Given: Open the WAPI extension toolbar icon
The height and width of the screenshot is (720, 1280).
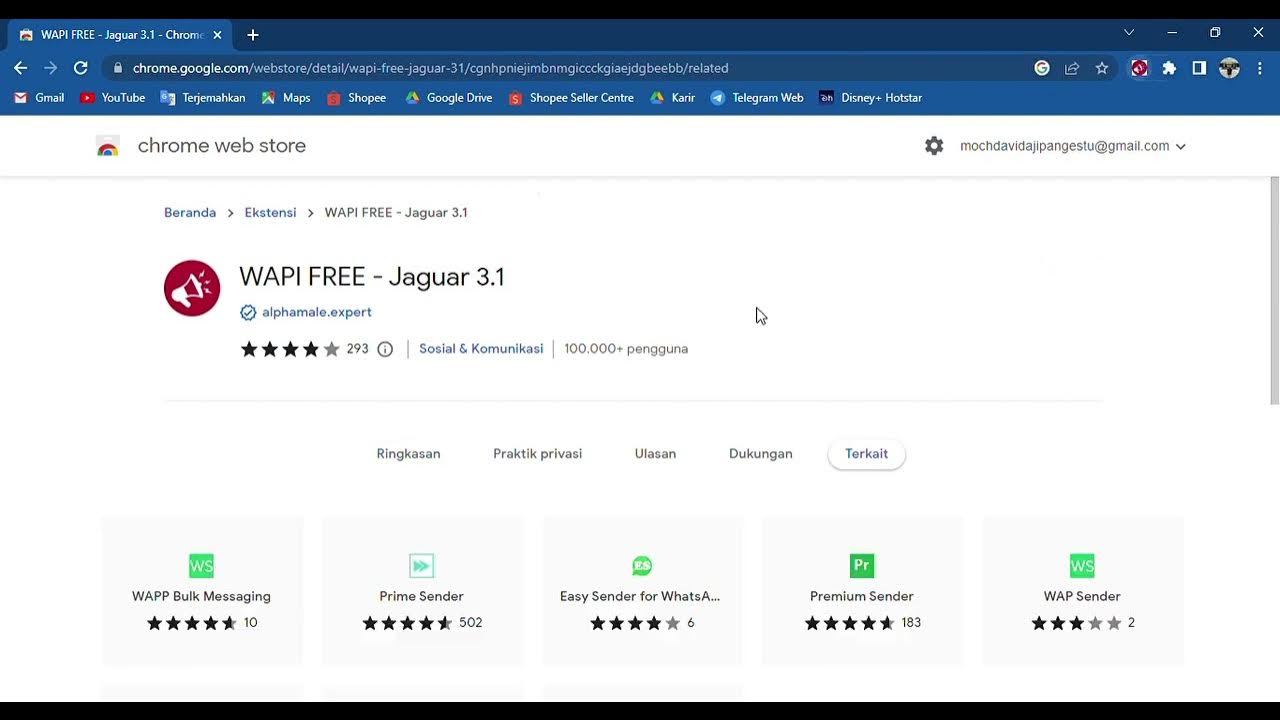Looking at the screenshot, I should pyautogui.click(x=1139, y=68).
